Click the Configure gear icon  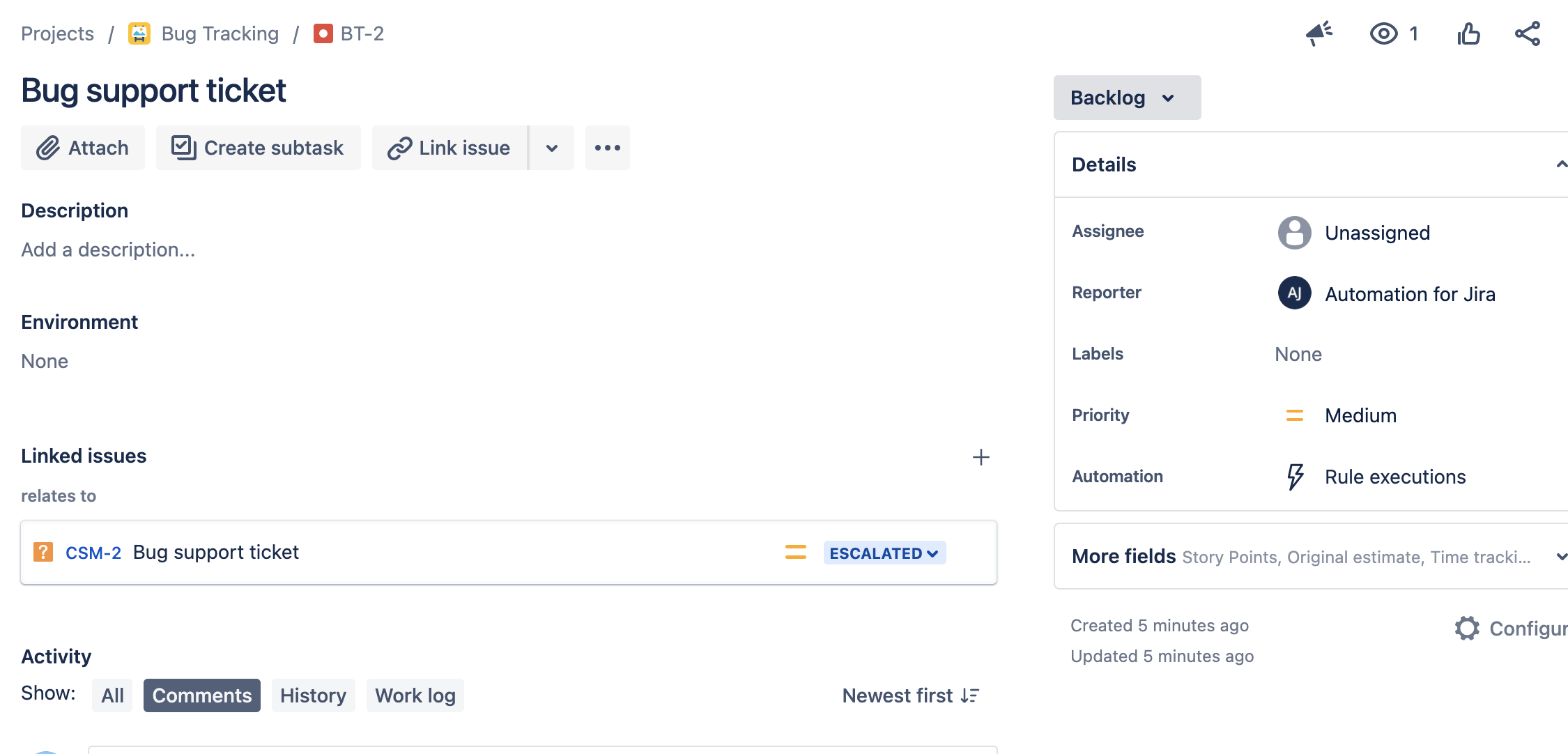(x=1467, y=629)
